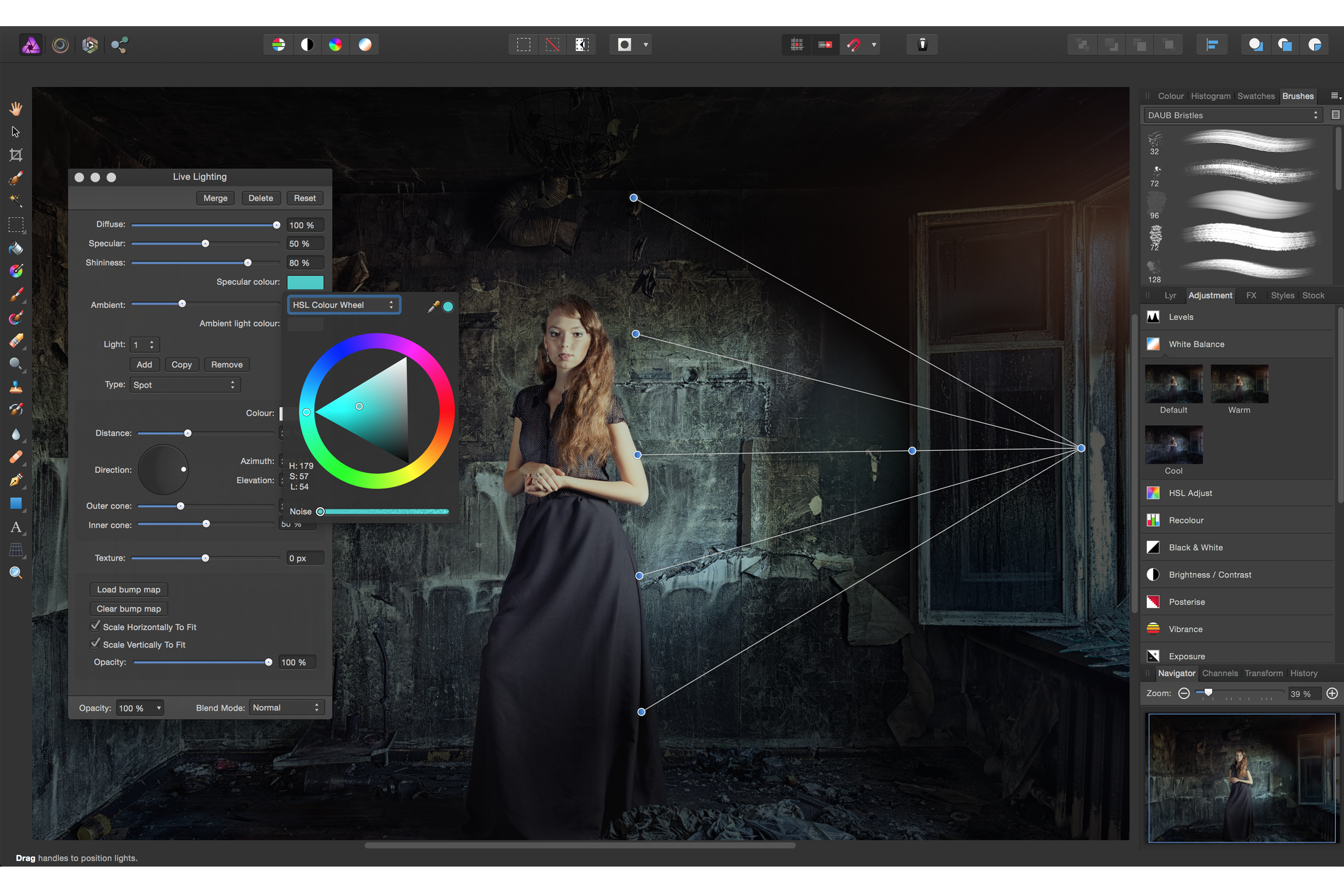Click the Liquify Persona icon in top toolbar
1344x896 pixels.
60,44
